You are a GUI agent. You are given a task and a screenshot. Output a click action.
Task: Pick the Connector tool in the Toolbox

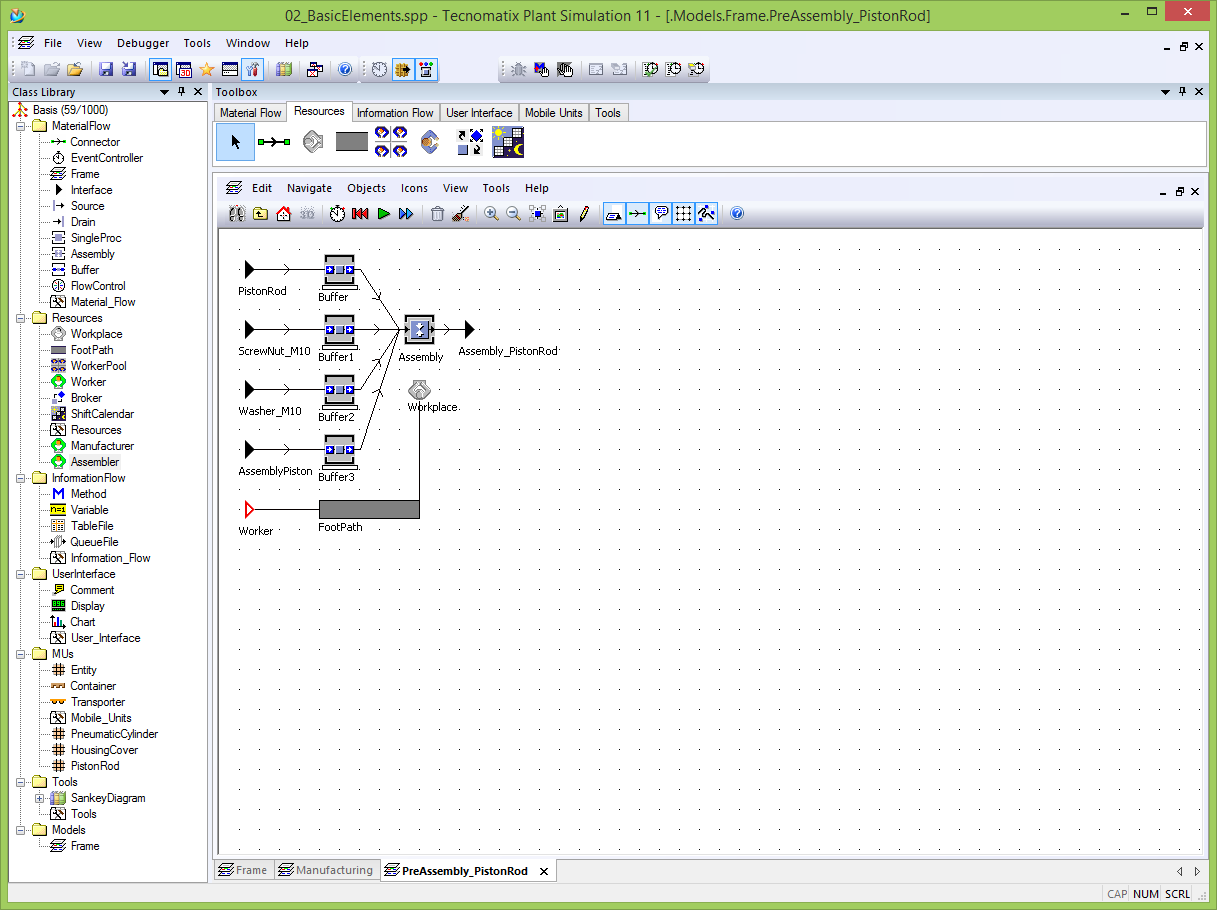coord(273,142)
